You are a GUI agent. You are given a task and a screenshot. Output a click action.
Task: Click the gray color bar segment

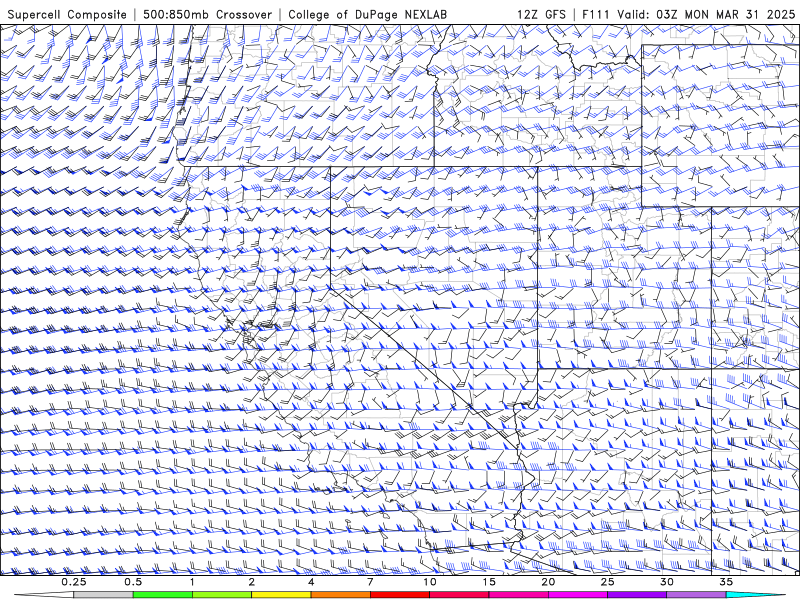104,595
